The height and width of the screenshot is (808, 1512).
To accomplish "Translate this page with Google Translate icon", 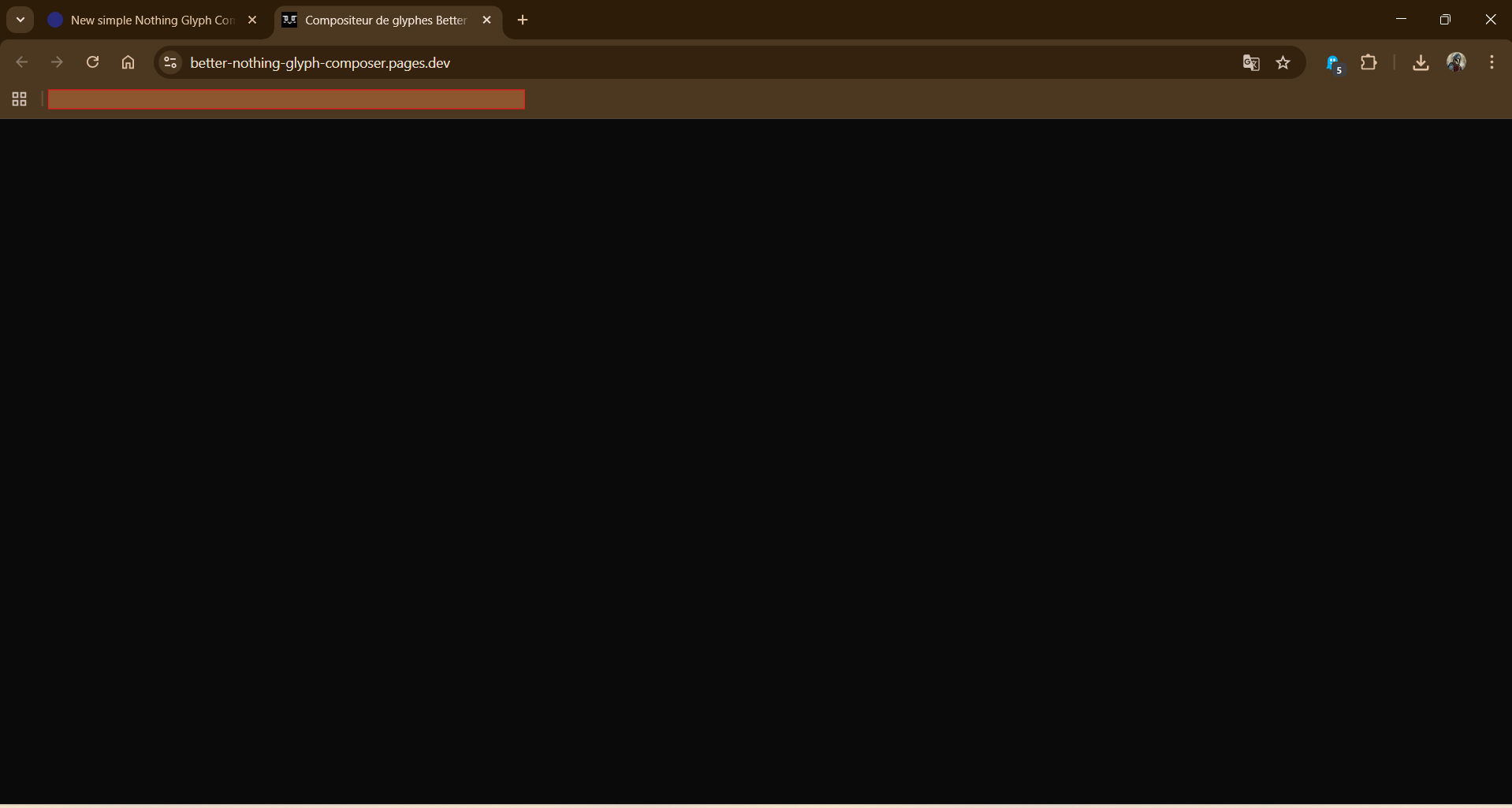I will click(1250, 63).
